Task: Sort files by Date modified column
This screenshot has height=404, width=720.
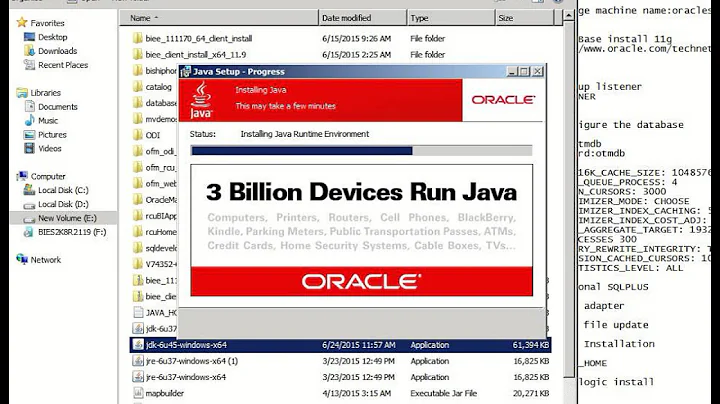Action: click(362, 18)
